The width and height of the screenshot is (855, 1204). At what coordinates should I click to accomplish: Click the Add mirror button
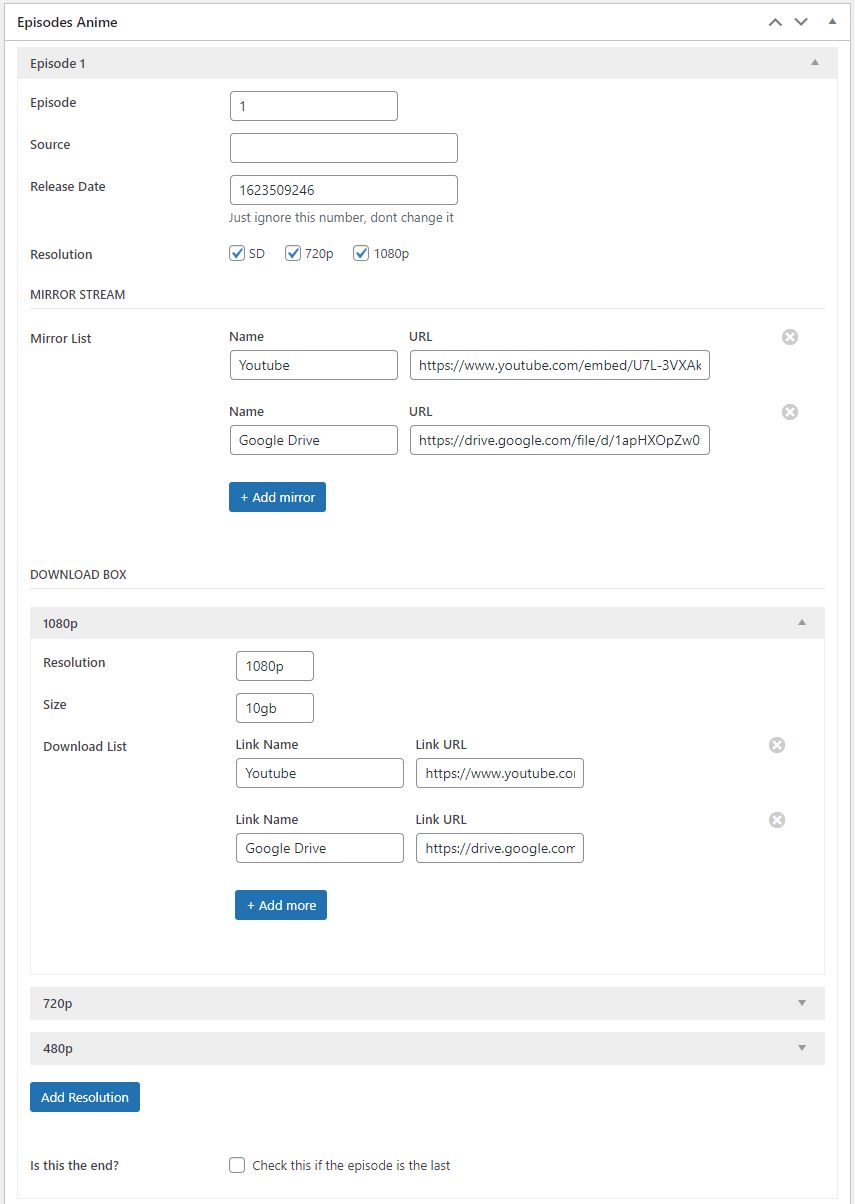[277, 497]
